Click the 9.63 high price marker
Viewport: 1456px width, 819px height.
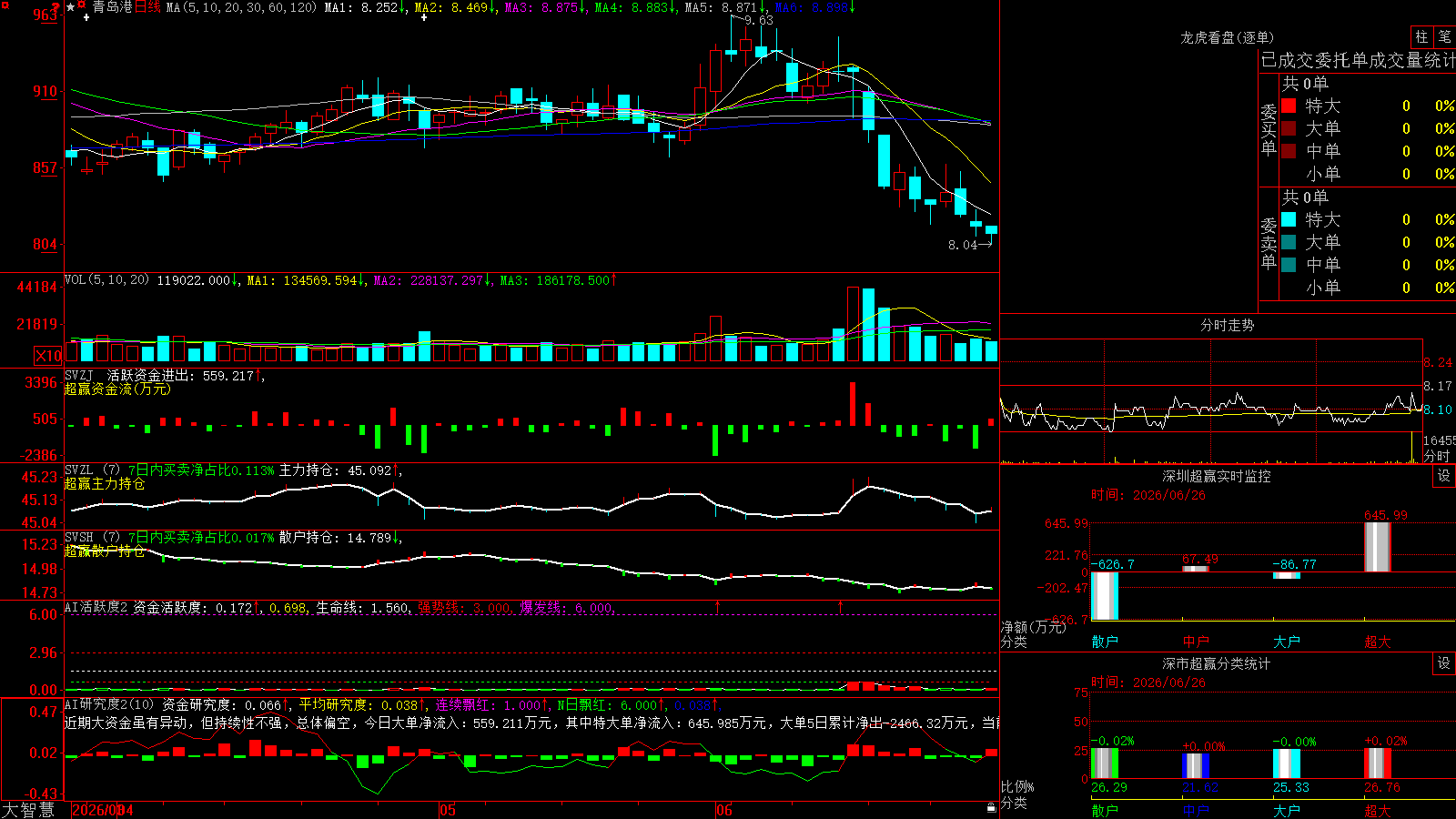click(x=758, y=20)
